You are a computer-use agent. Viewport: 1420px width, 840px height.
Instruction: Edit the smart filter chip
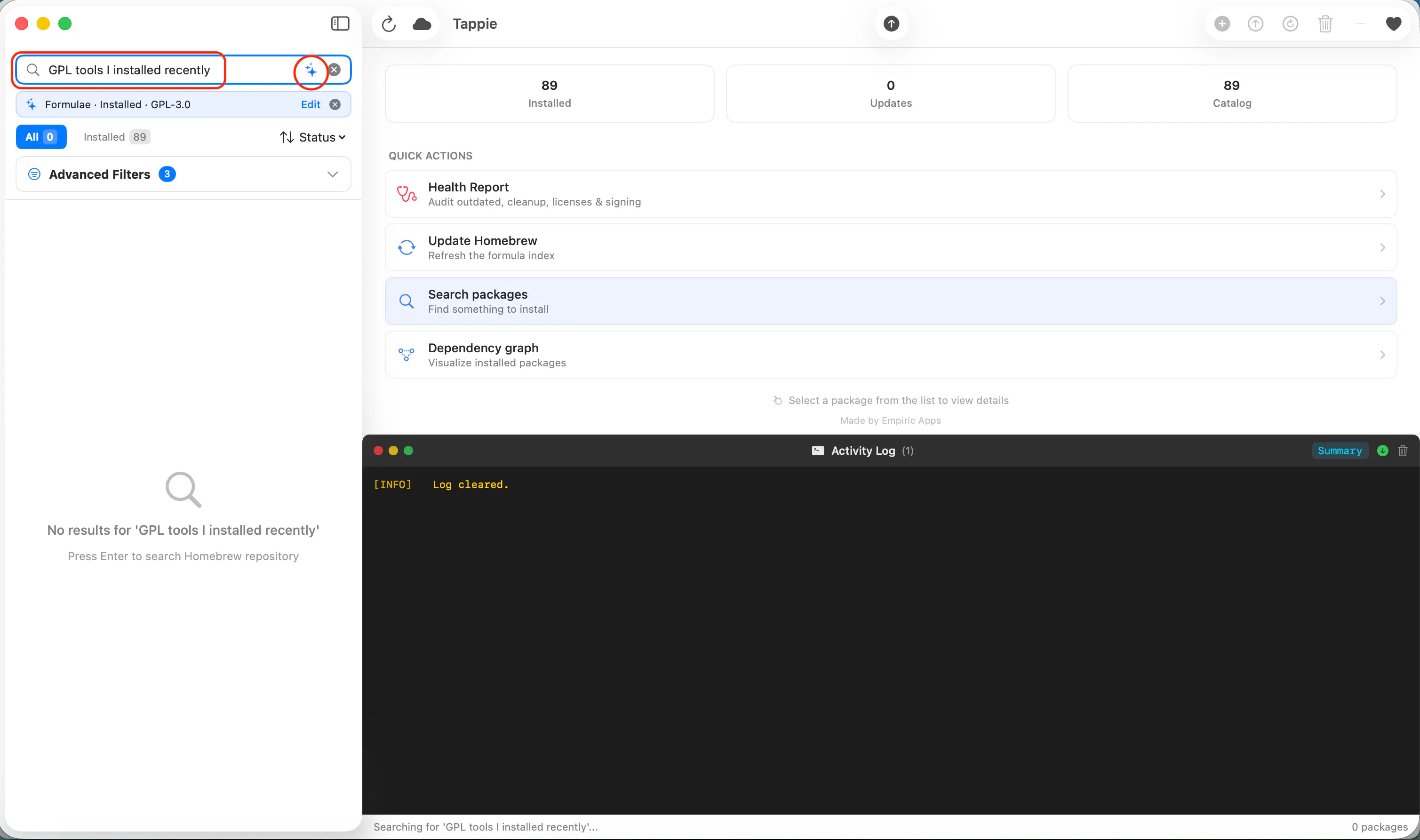(310, 104)
